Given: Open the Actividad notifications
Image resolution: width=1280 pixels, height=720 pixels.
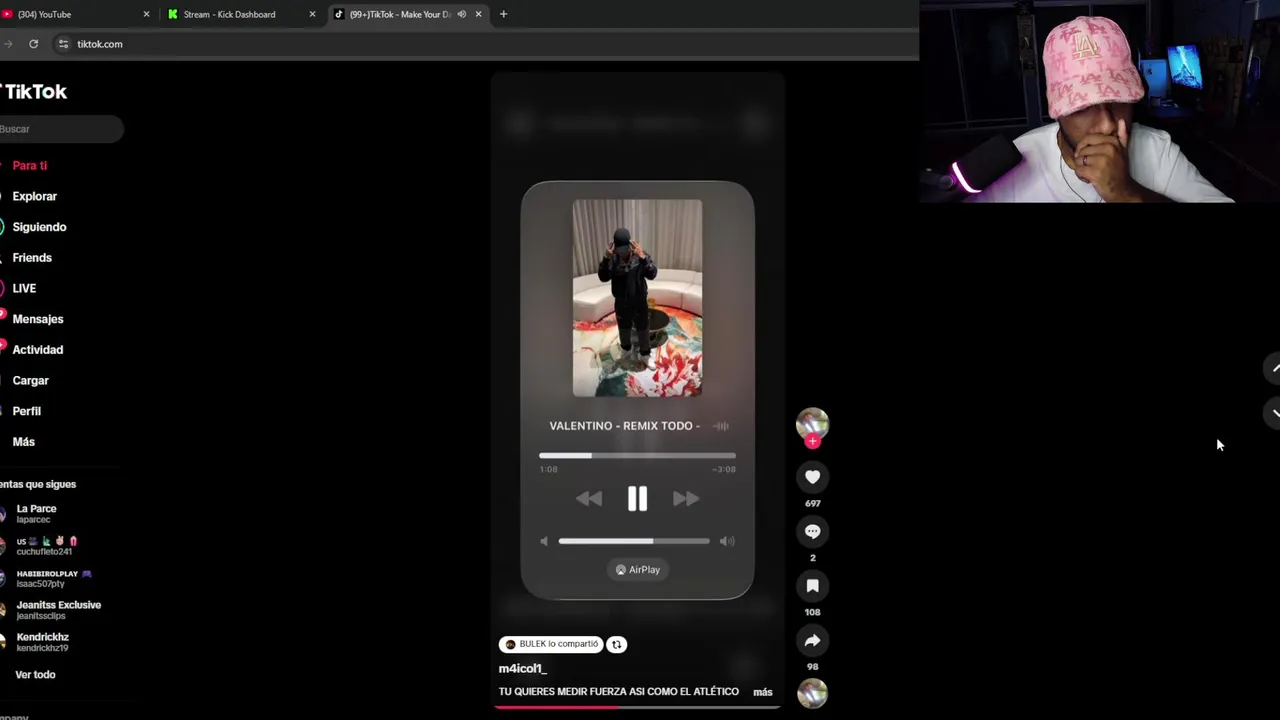Looking at the screenshot, I should [38, 350].
